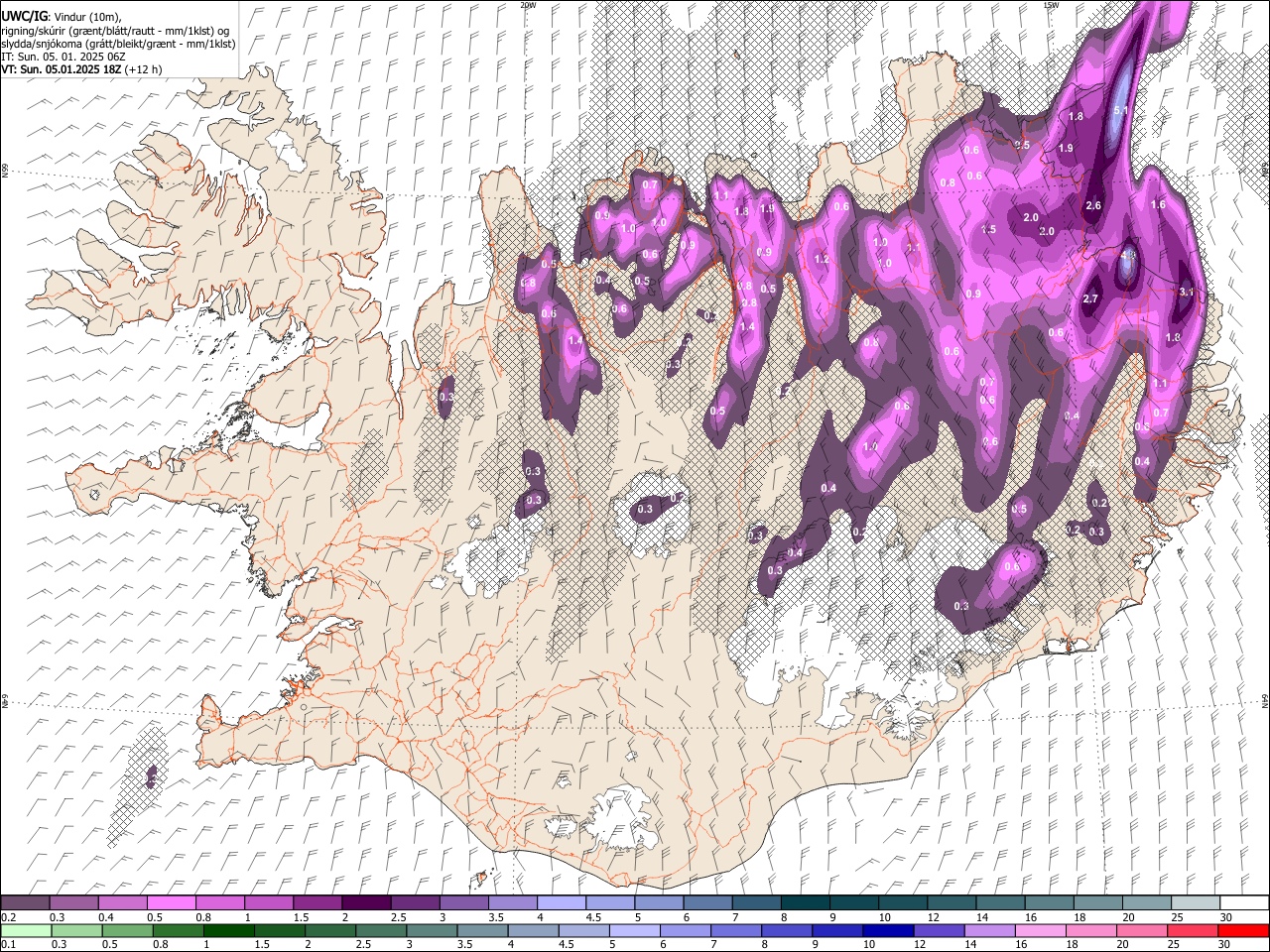Click the 15W longitude label at top
This screenshot has height=952, width=1270.
[1051, 5]
